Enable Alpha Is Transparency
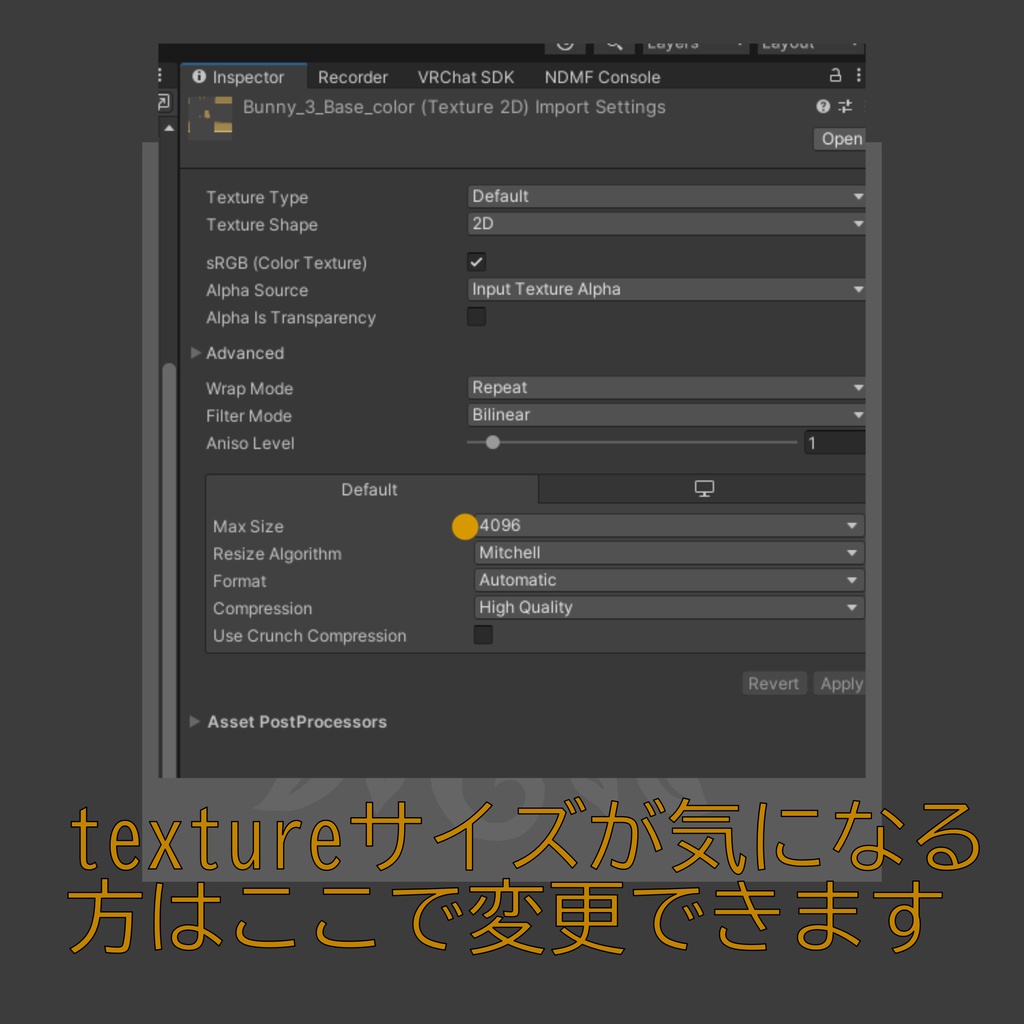 476,316
